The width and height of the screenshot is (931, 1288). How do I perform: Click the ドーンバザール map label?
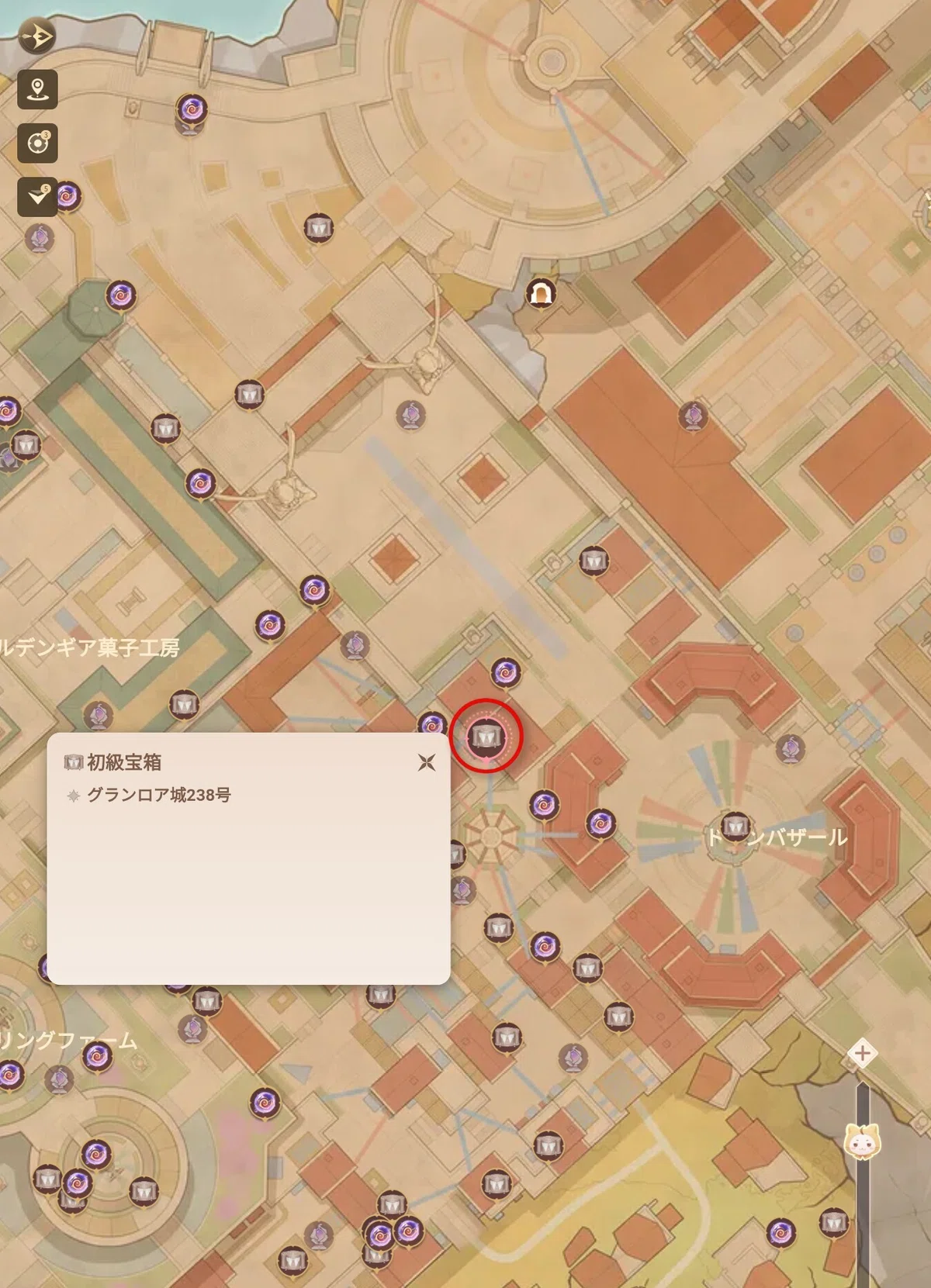pyautogui.click(x=776, y=837)
